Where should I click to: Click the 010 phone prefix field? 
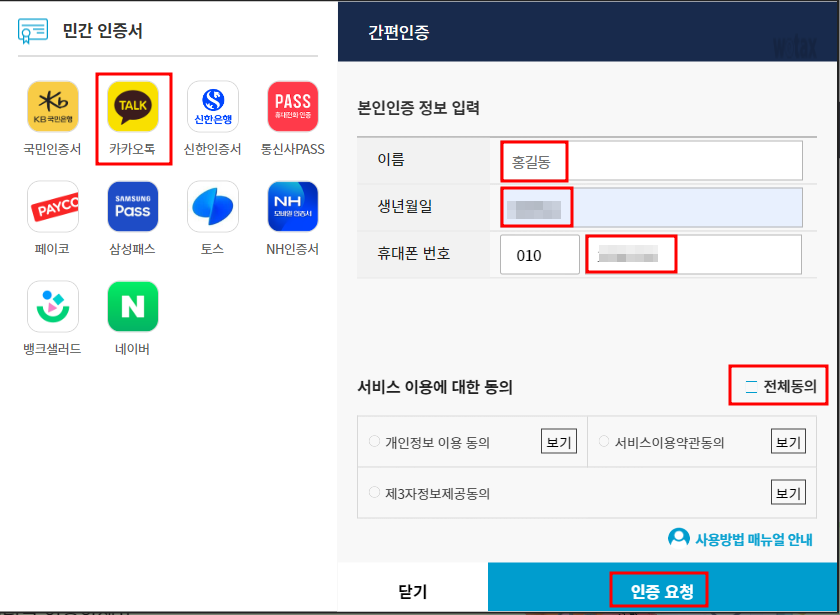539,254
